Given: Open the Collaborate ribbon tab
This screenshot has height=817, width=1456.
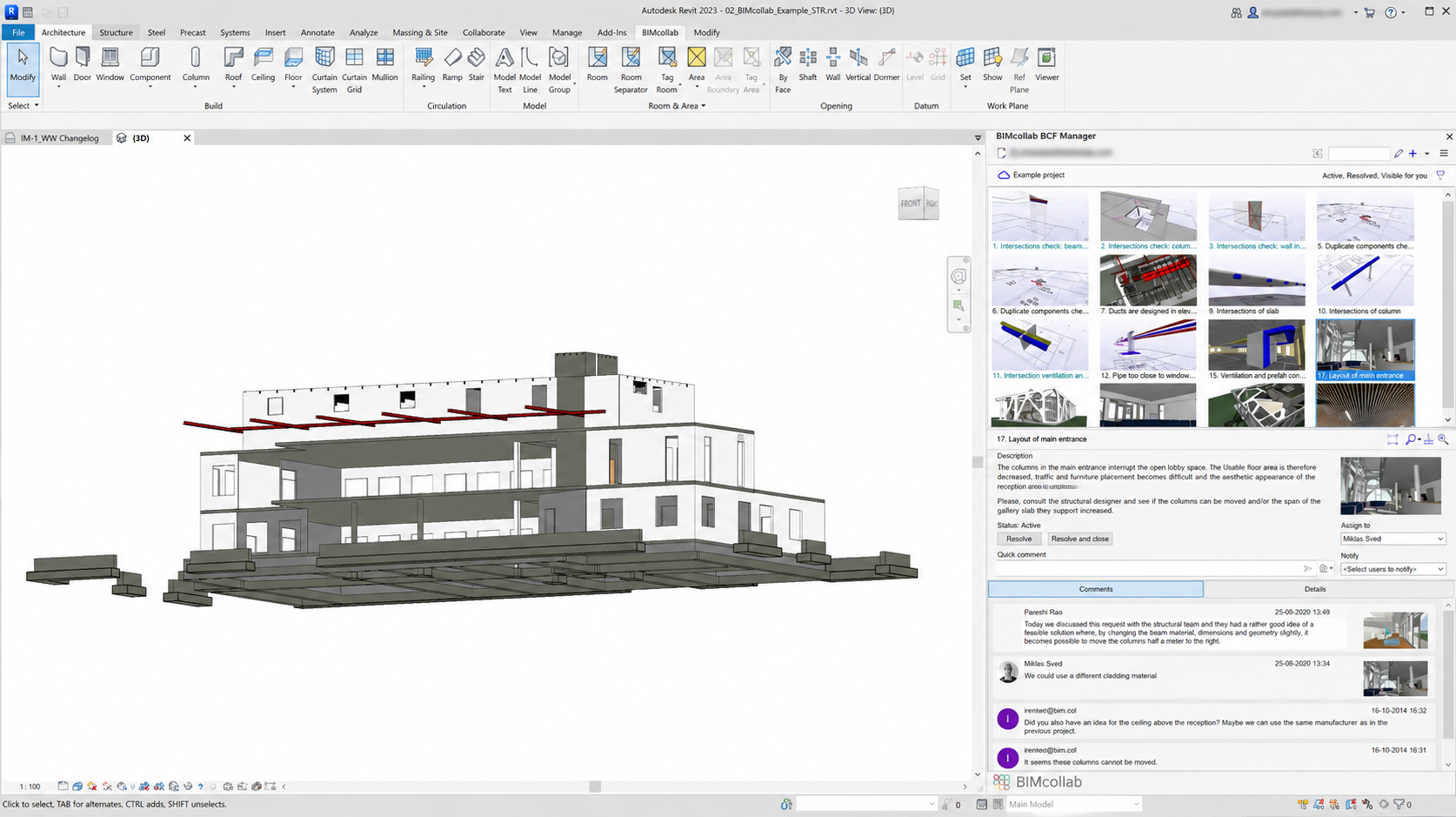Looking at the screenshot, I should [484, 32].
